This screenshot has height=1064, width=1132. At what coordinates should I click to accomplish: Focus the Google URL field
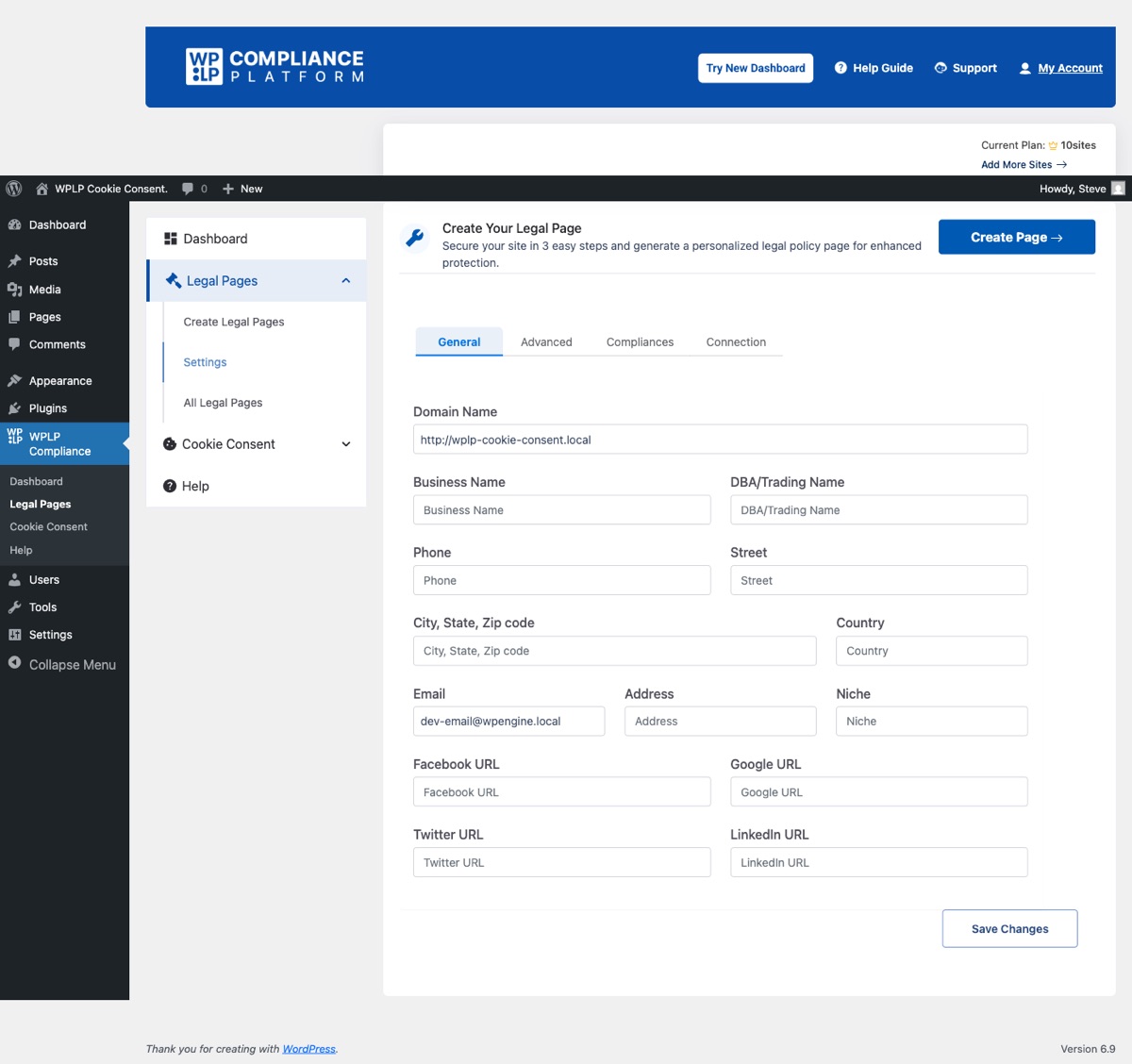tap(878, 792)
